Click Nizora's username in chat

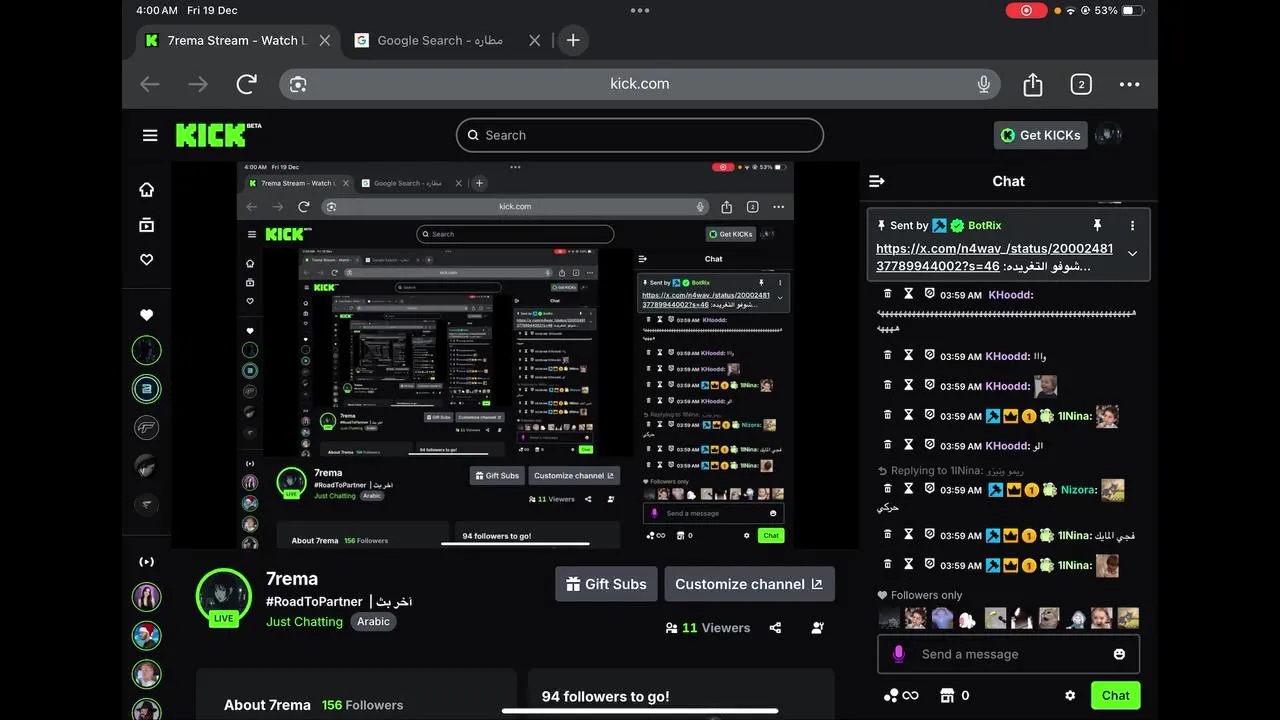point(1079,489)
